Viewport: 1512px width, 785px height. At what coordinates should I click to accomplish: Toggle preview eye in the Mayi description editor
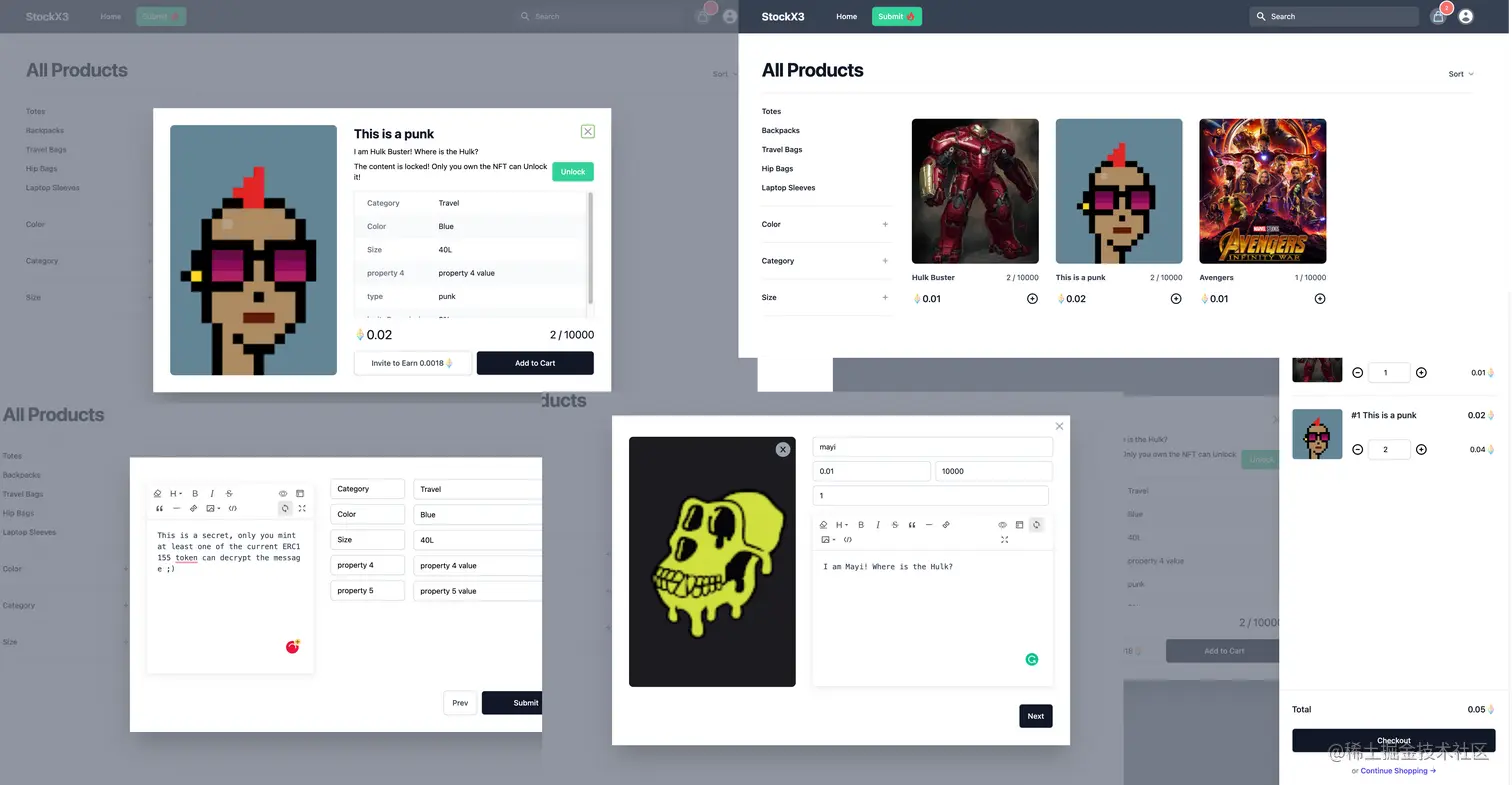(x=1003, y=525)
